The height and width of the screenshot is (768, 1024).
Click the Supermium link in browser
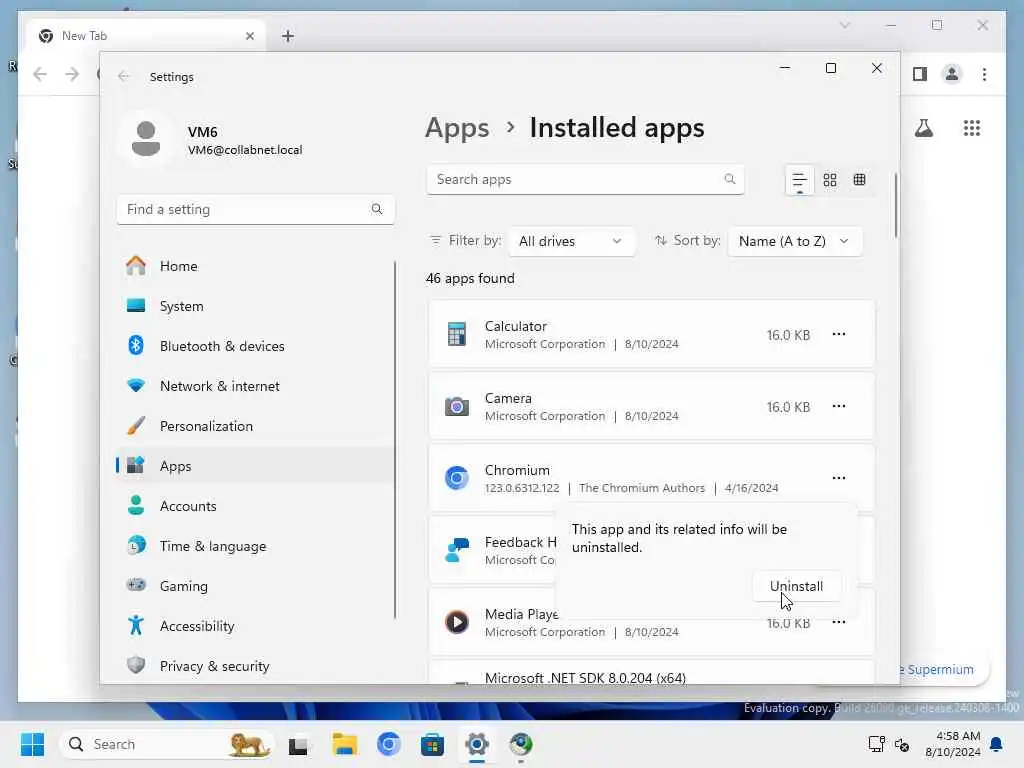tap(940, 669)
